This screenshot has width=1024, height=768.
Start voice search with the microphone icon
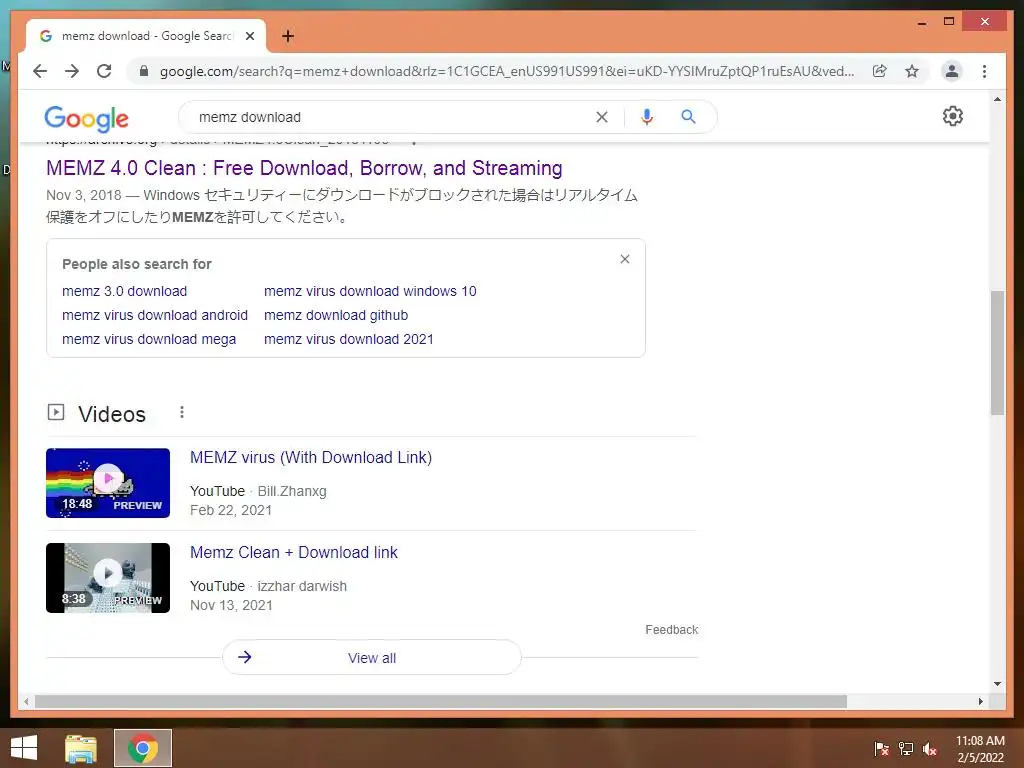647,117
